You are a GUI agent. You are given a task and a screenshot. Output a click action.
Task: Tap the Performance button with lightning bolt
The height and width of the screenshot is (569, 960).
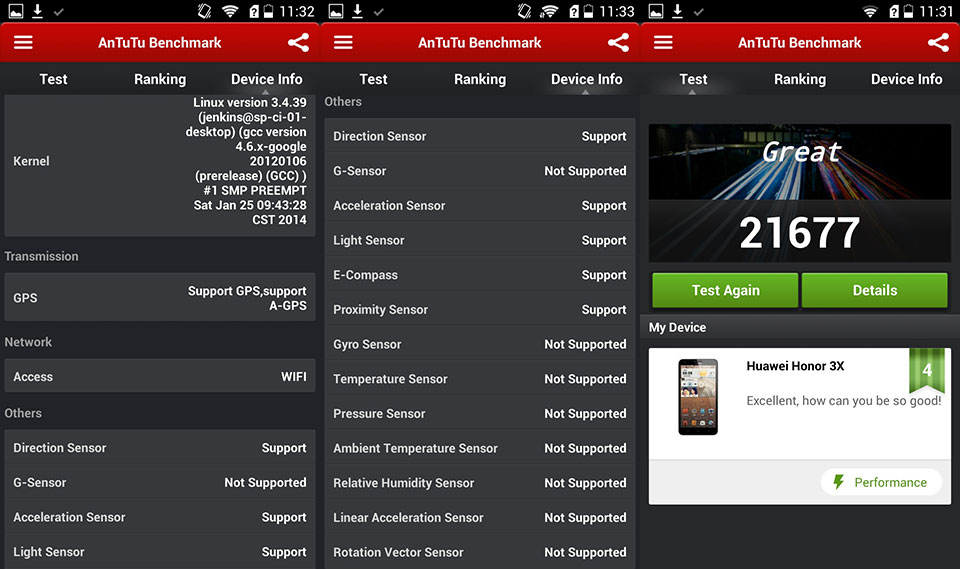click(881, 482)
